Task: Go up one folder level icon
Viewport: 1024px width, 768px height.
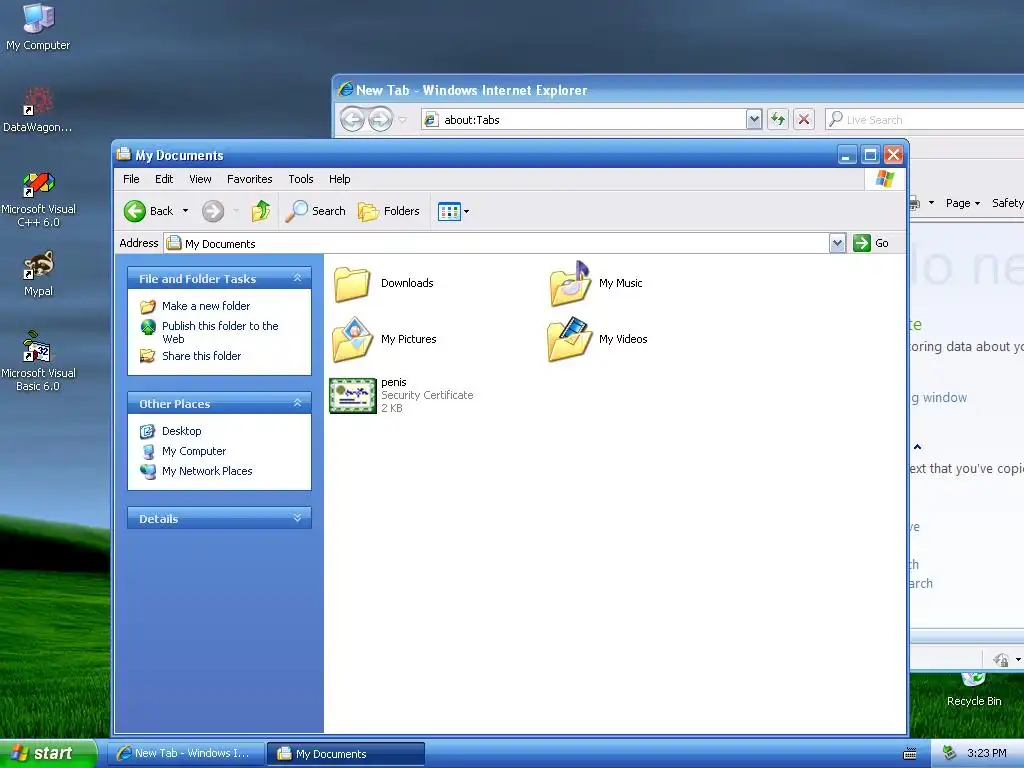Action: [261, 211]
